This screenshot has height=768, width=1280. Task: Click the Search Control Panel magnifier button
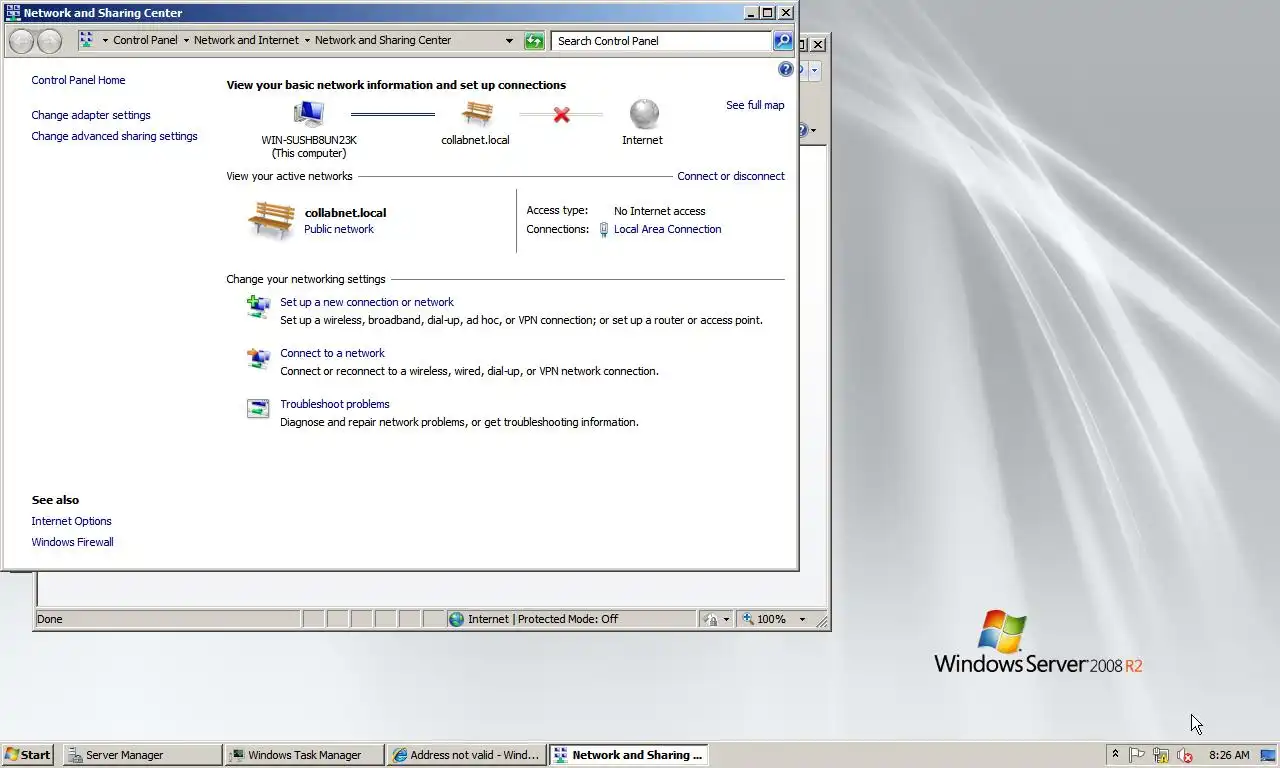coord(783,41)
